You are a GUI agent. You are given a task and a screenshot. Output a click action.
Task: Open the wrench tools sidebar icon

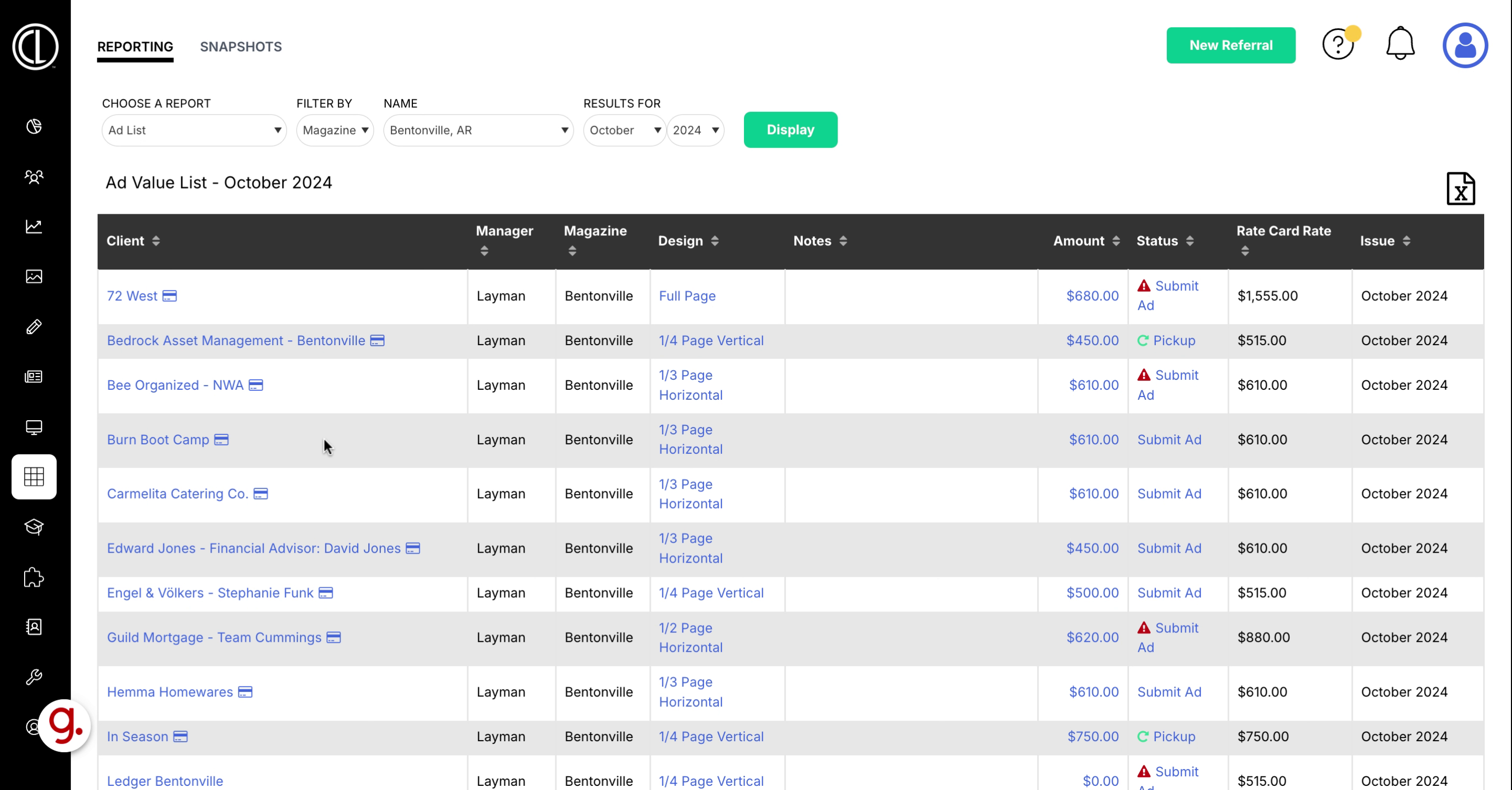(x=34, y=677)
